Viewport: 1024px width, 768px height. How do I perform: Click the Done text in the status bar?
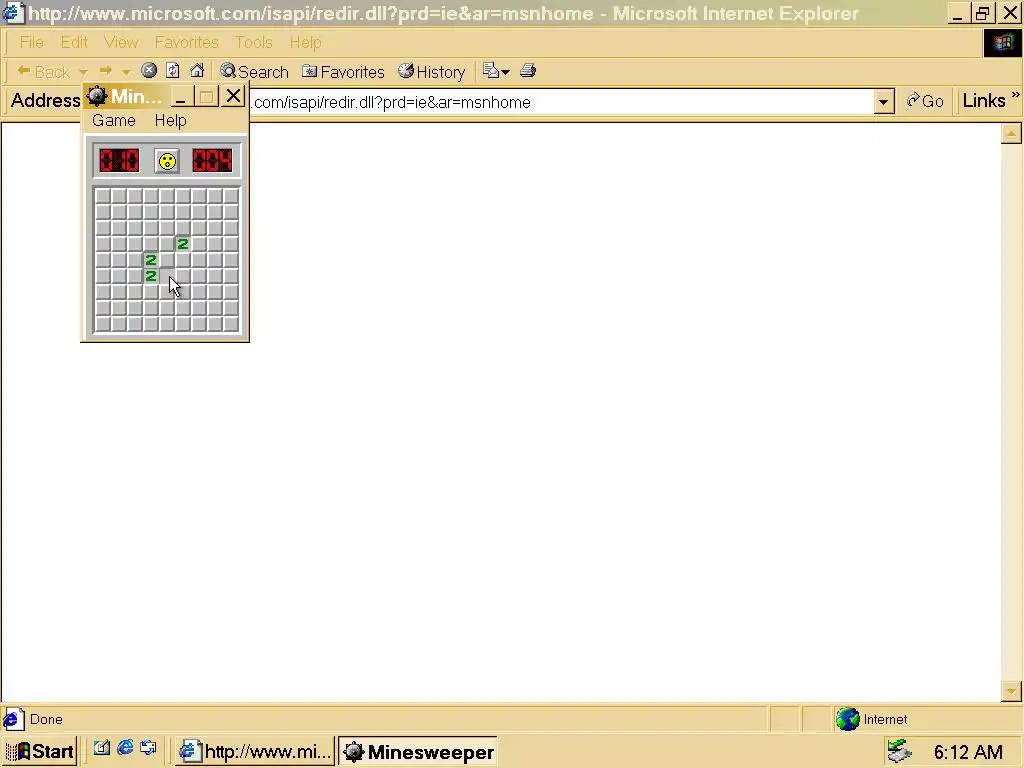click(46, 720)
